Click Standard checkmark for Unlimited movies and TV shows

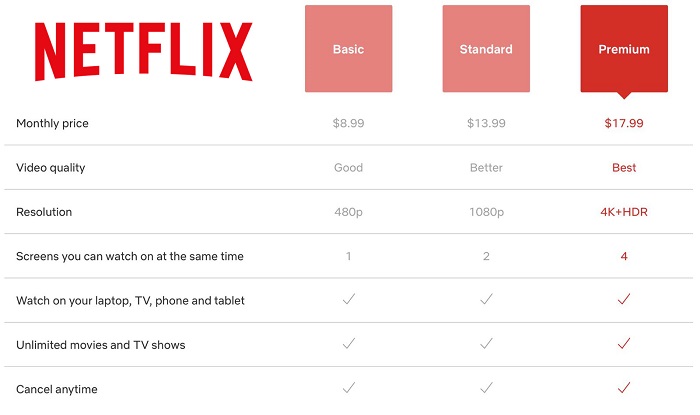tap(486, 344)
